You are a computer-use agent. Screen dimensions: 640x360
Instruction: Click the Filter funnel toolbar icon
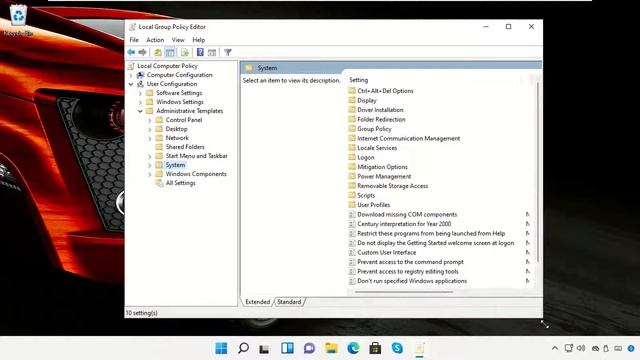228,52
